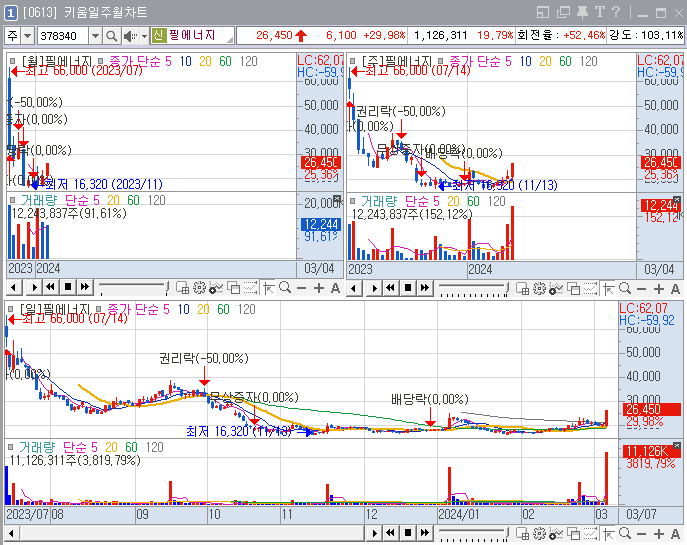Click daily scrollbar left arrow
687x545 pixels.
point(11,534)
